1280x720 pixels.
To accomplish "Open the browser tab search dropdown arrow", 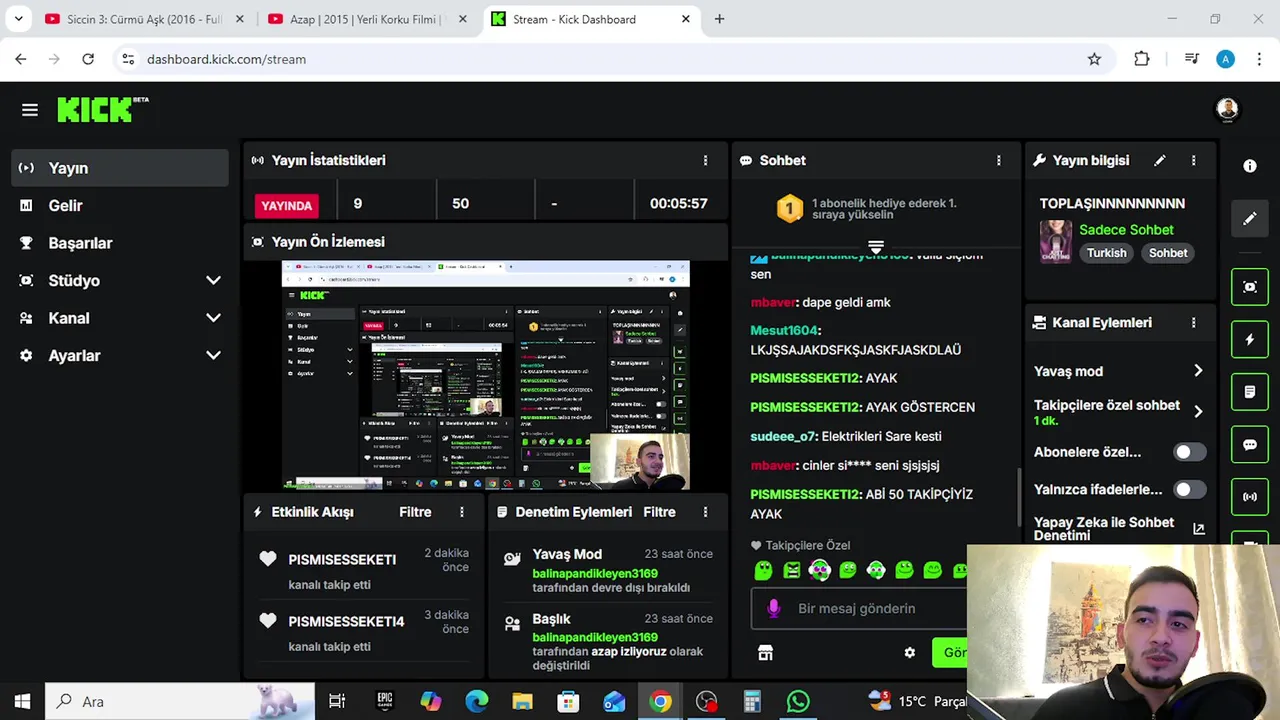I will [18, 19].
